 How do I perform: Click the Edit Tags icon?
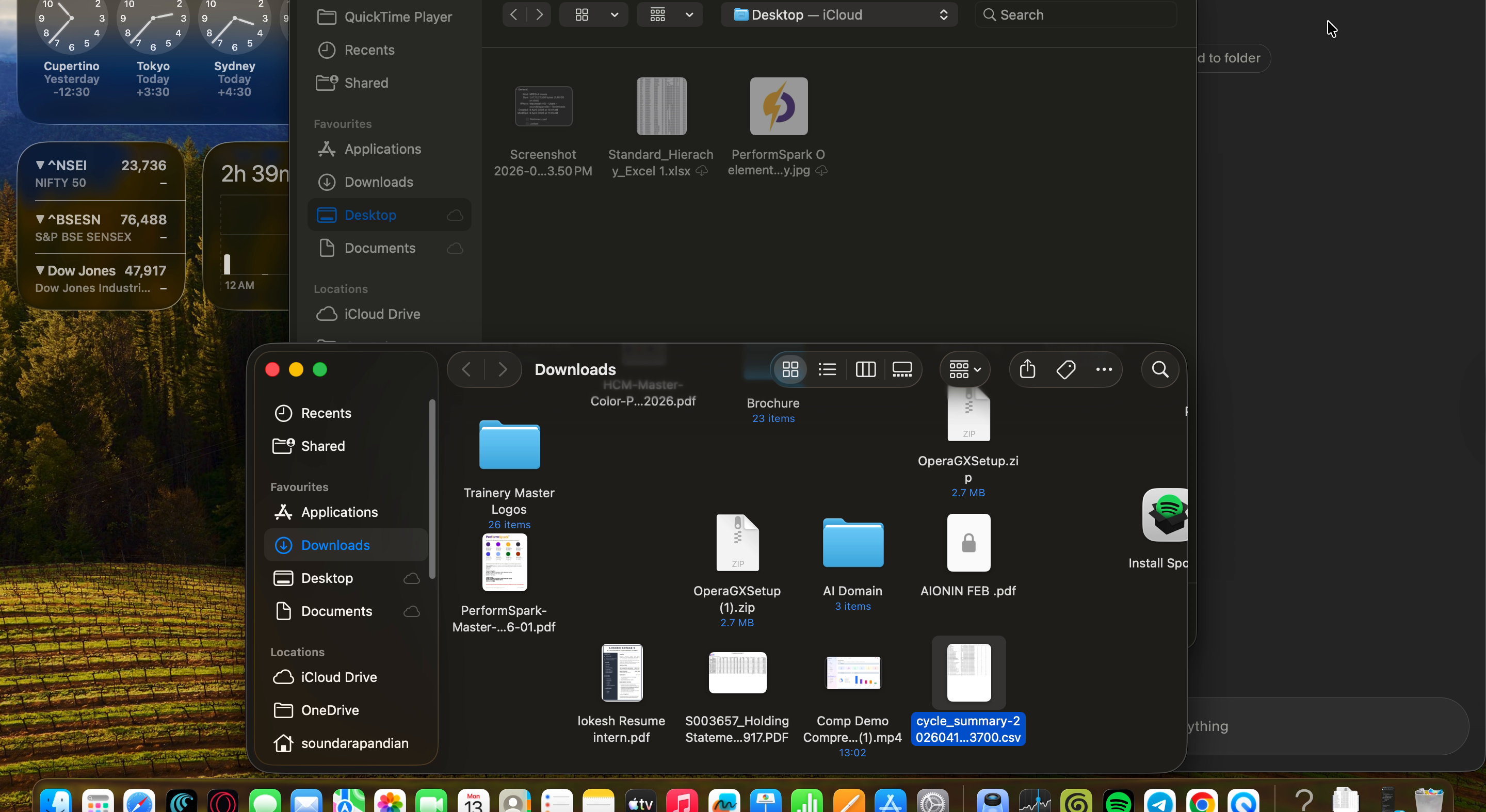click(x=1065, y=369)
